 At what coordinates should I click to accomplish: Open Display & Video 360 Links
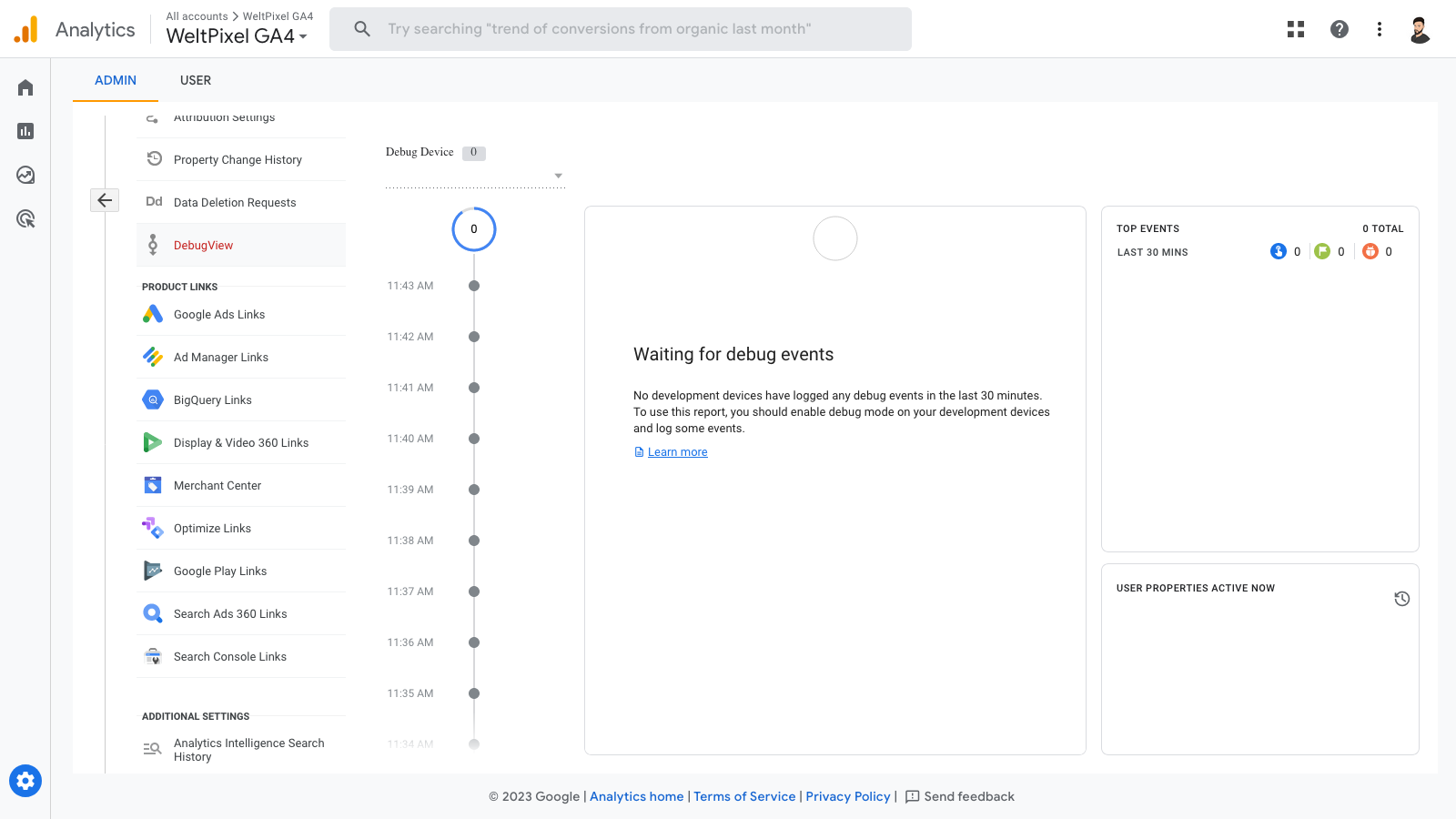coord(241,442)
